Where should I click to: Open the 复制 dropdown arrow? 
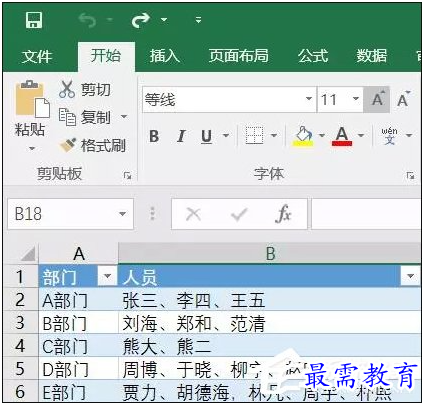(x=124, y=117)
